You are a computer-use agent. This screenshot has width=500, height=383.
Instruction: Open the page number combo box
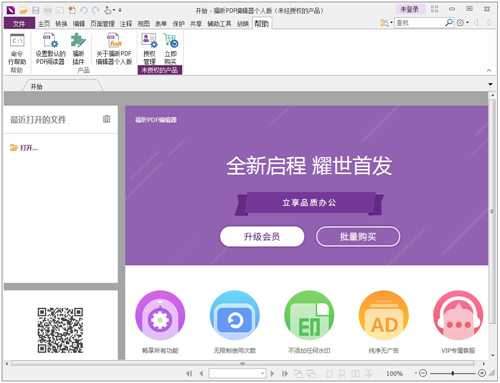[237, 373]
